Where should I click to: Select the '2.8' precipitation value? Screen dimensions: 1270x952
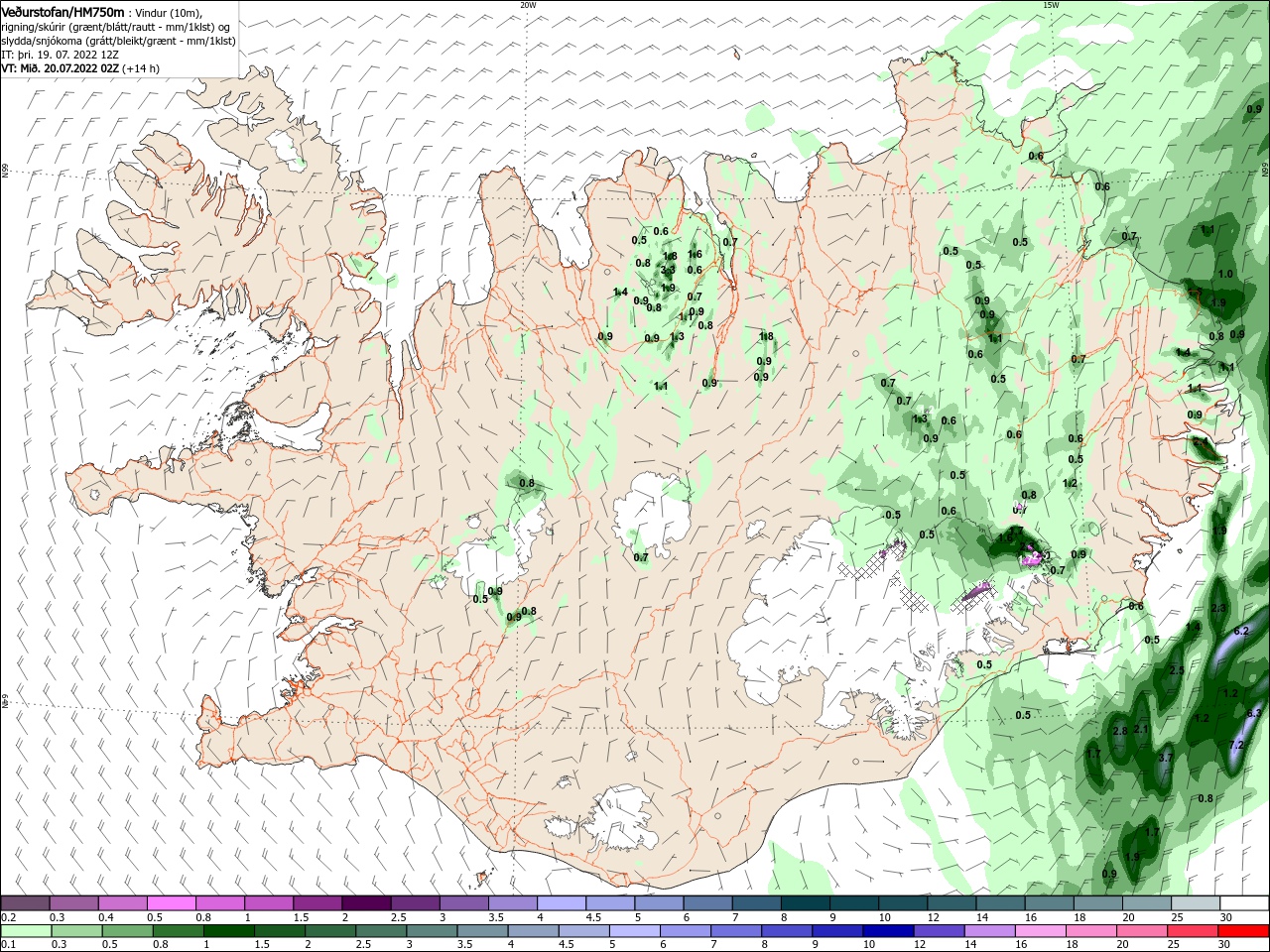point(1120,731)
